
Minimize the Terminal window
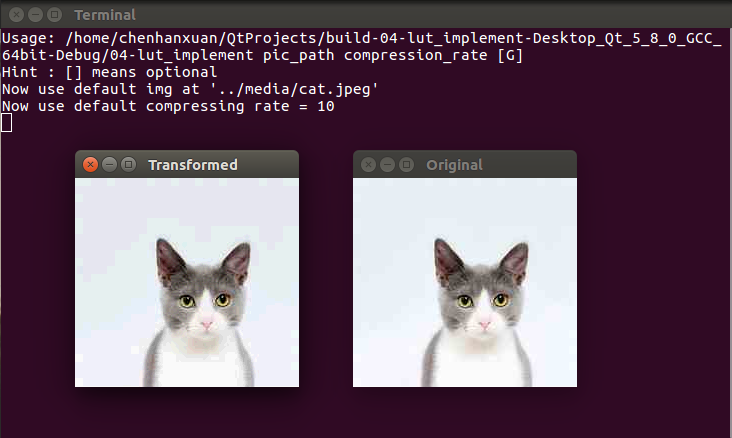click(x=35, y=15)
